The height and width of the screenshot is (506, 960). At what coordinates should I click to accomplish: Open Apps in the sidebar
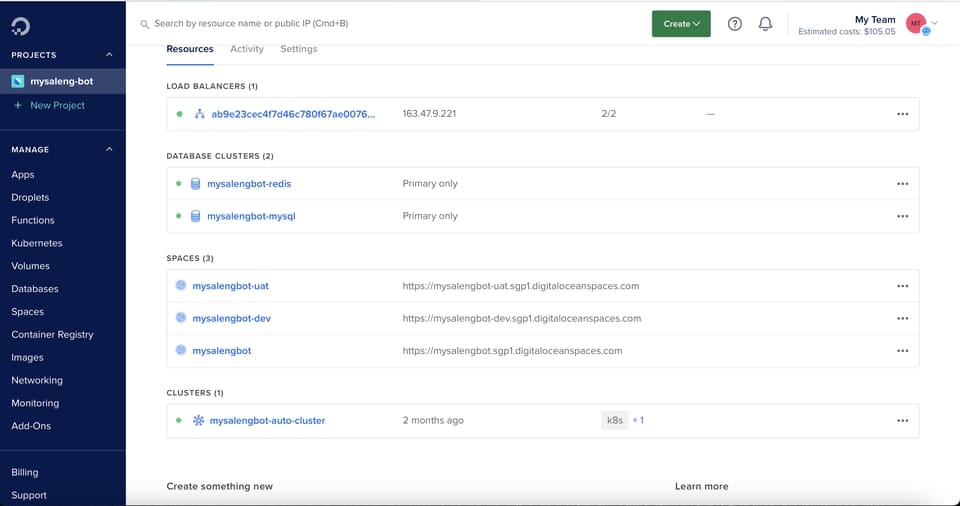tap(23, 175)
